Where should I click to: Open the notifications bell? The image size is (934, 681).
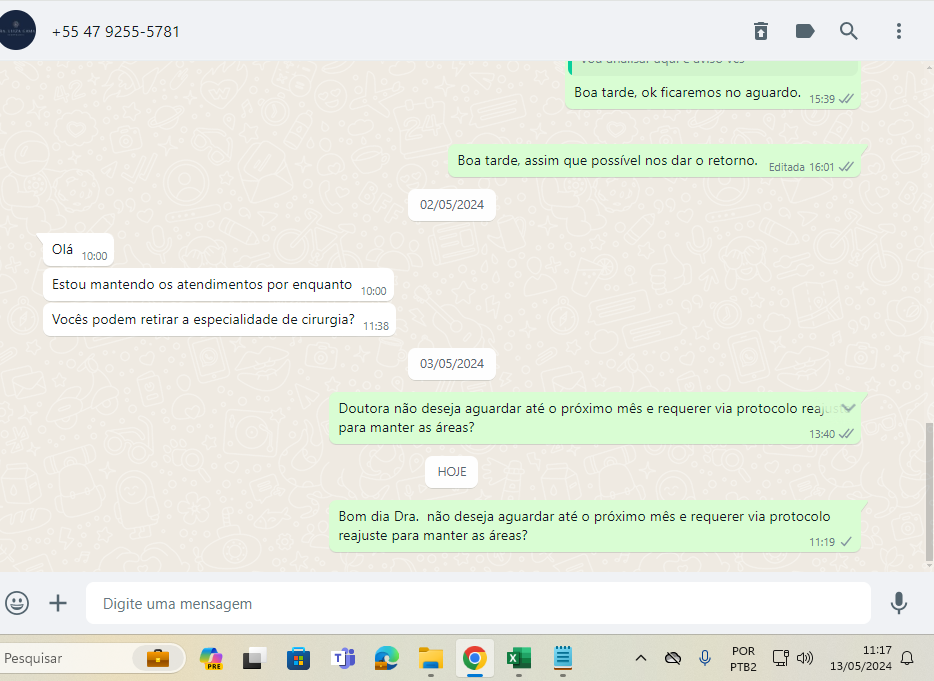907,658
